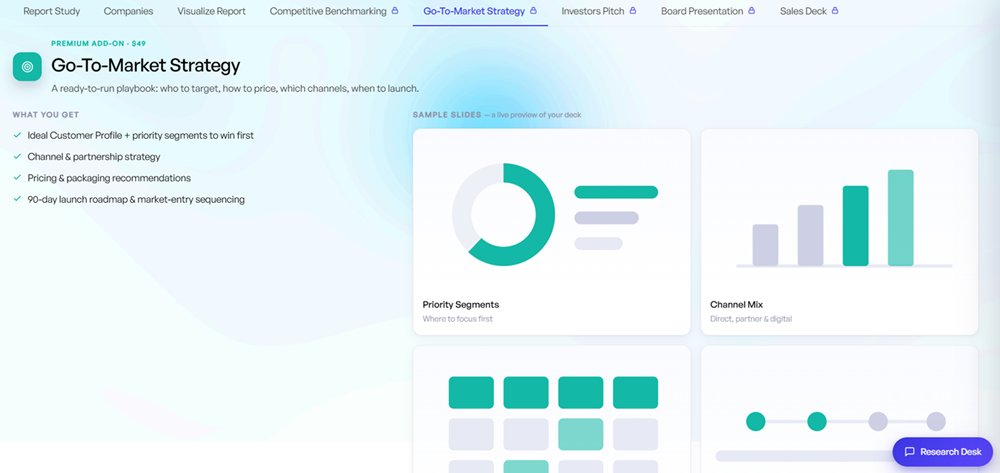
Task: Click 'Pricing & packaging recommendations' text
Action: point(109,178)
